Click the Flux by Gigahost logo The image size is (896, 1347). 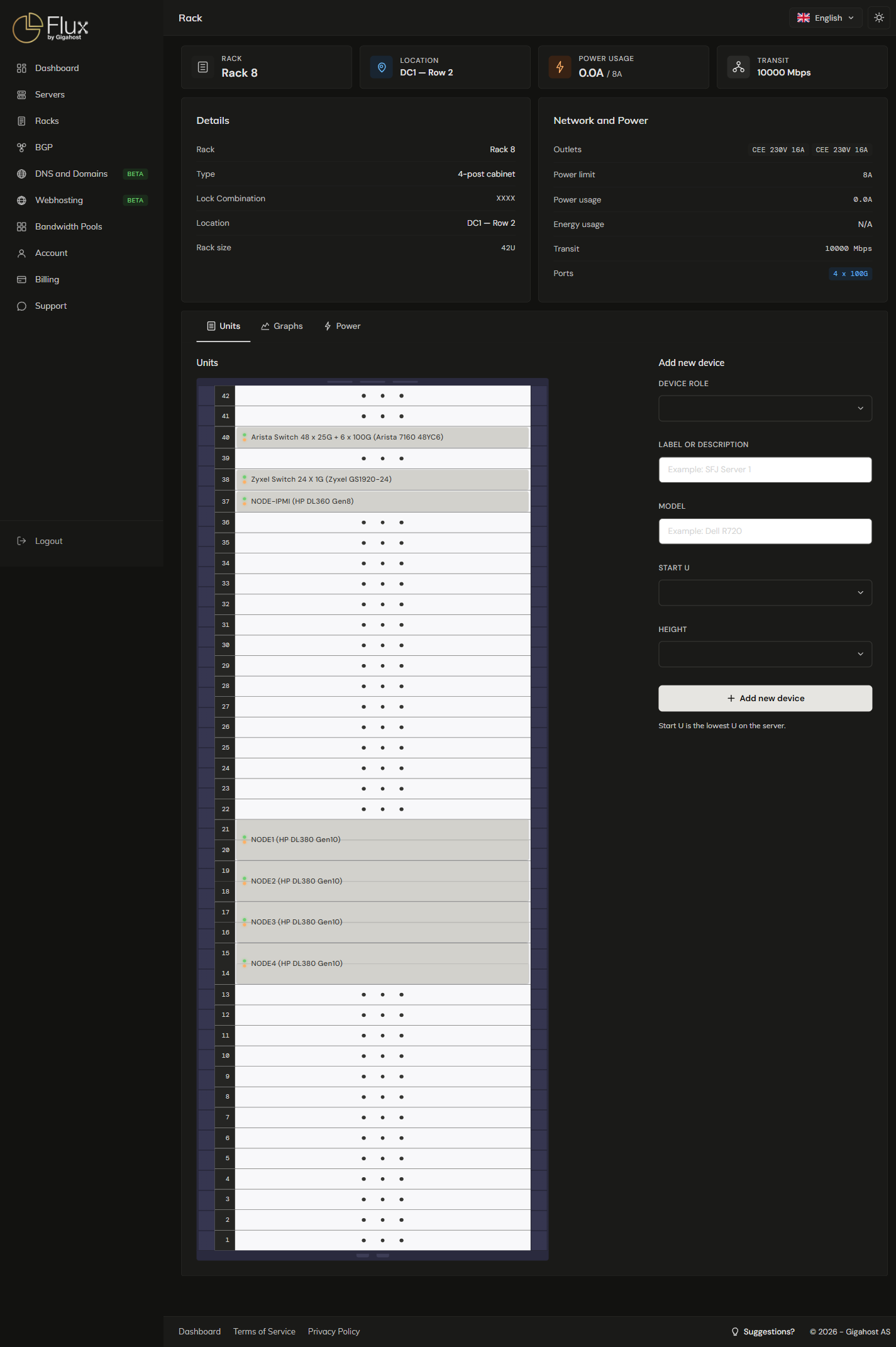coord(50,28)
